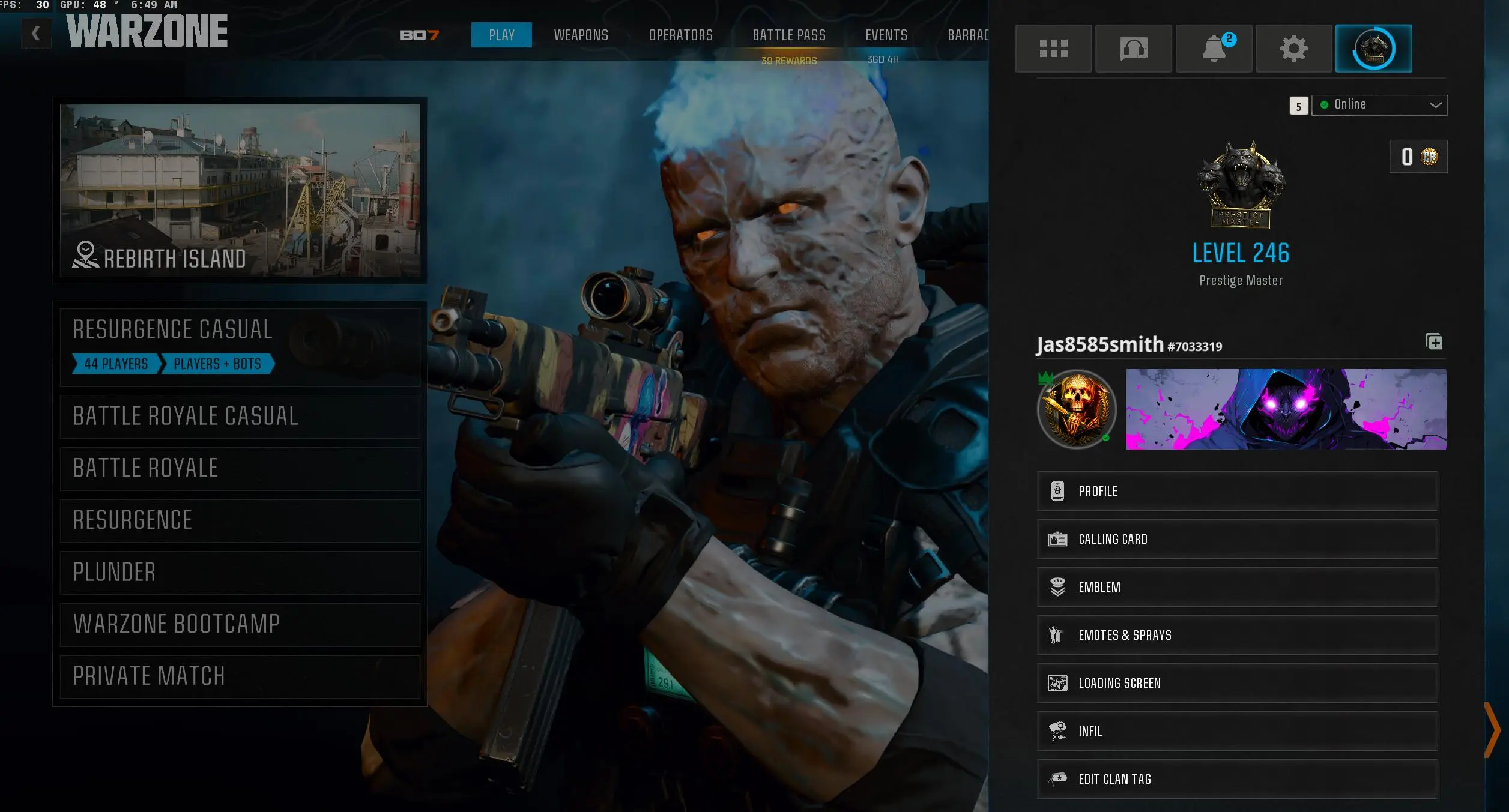Click the Emotes & Sprays option

pos(1237,635)
